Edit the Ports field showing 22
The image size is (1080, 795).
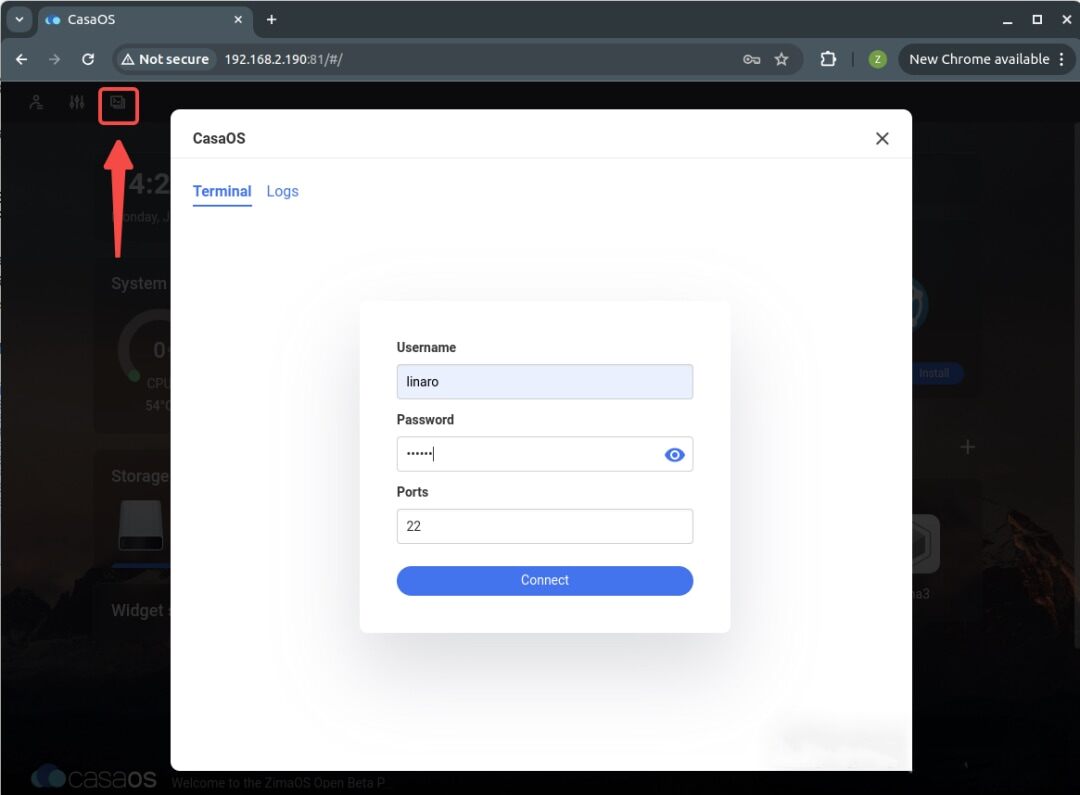(x=545, y=526)
